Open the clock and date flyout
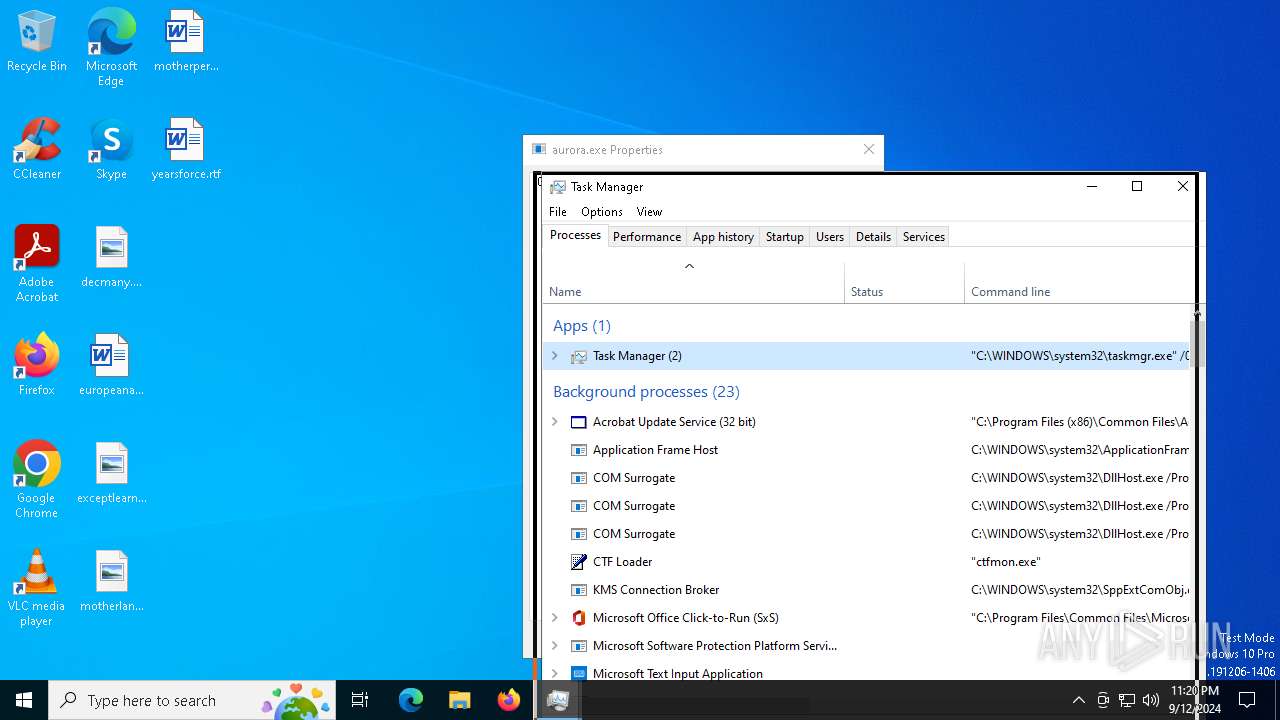The height and width of the screenshot is (720, 1280). (x=1194, y=700)
